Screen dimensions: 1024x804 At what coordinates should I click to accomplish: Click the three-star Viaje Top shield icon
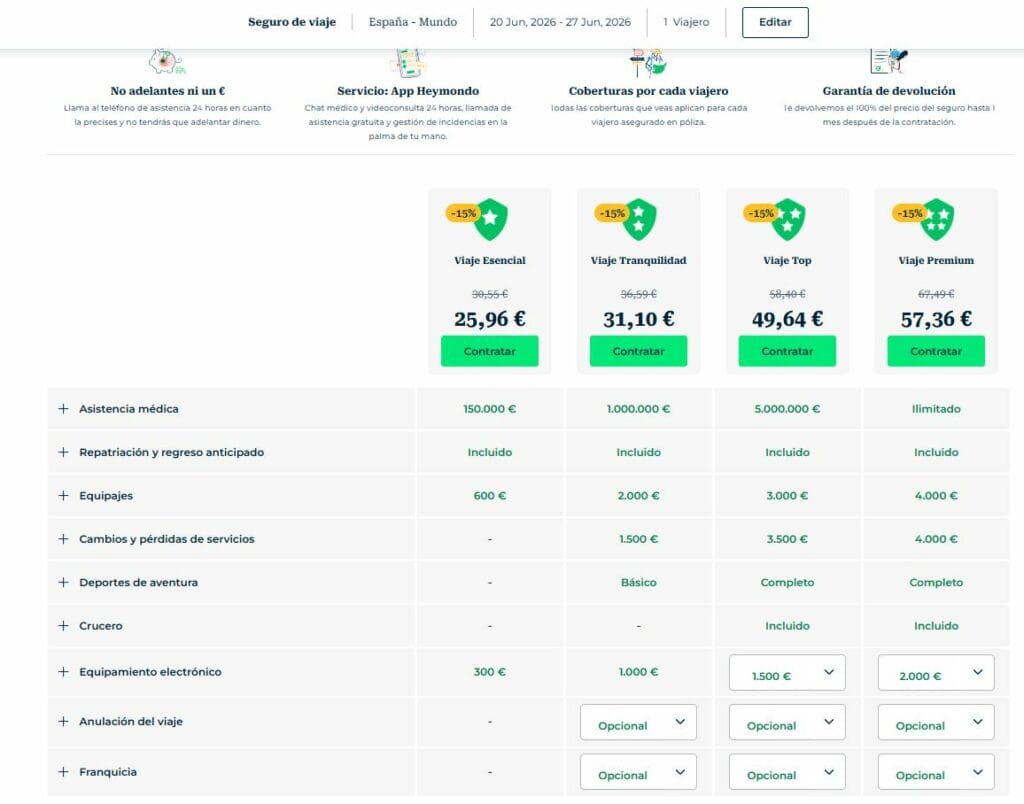tap(788, 219)
